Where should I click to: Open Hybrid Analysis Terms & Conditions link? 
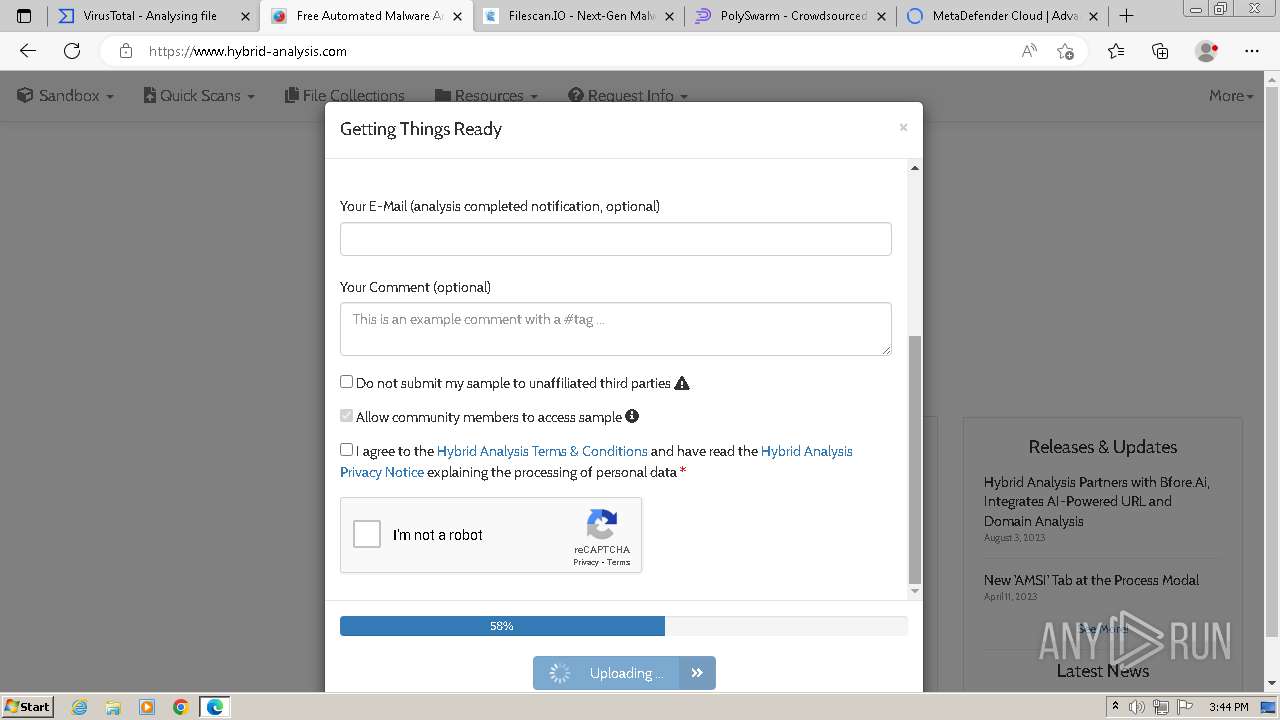pos(542,451)
